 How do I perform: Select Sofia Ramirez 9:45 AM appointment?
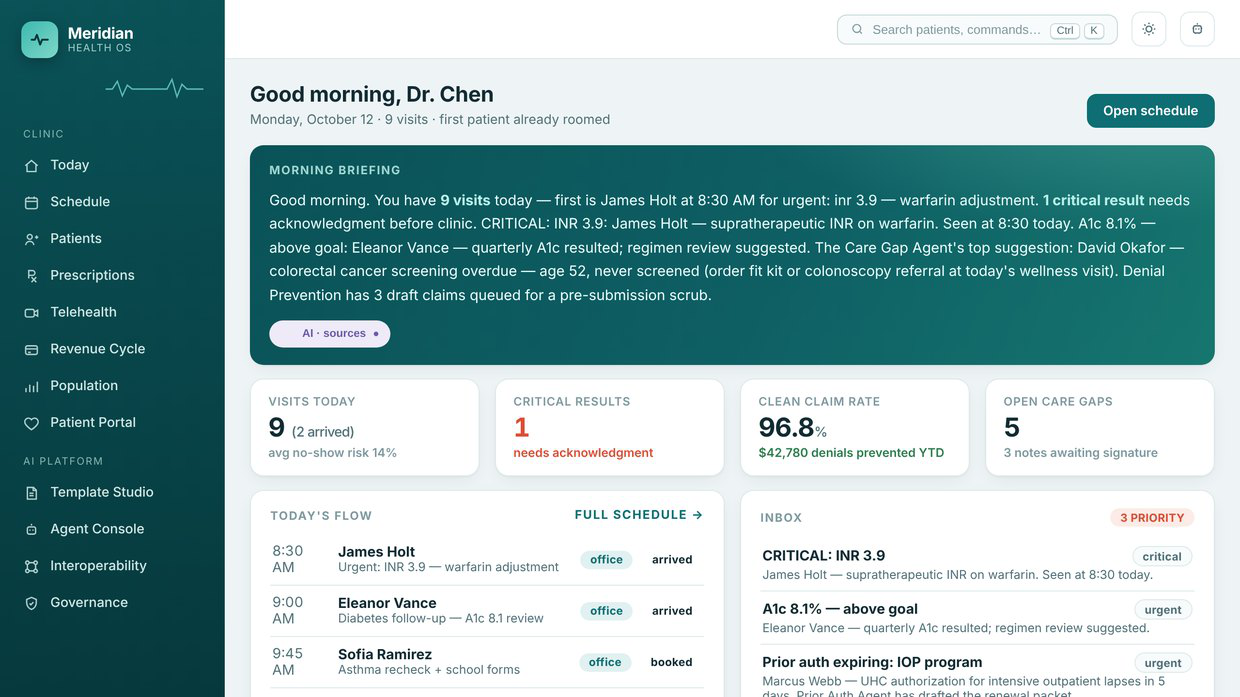tap(487, 662)
